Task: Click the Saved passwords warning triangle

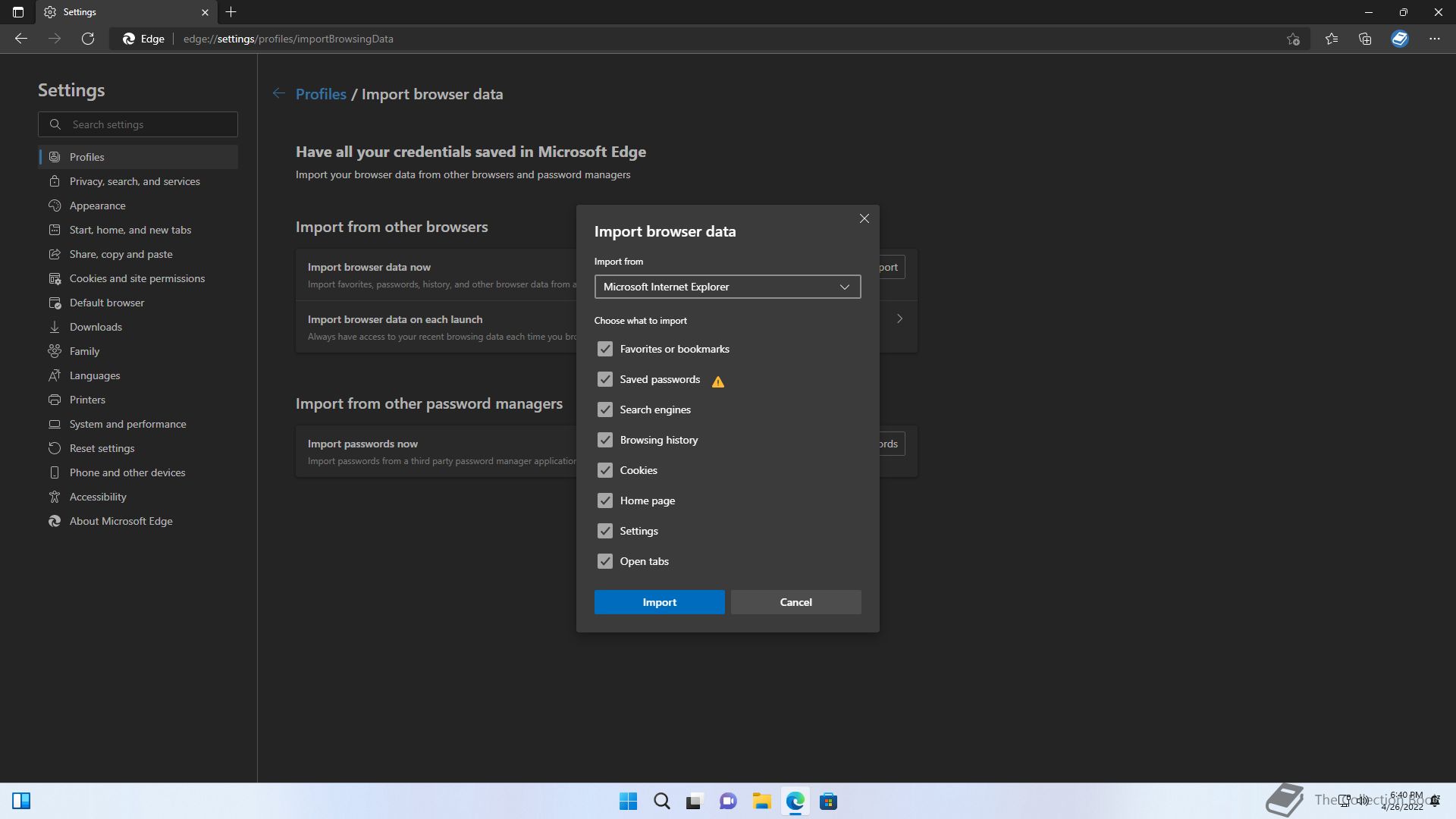Action: point(718,381)
